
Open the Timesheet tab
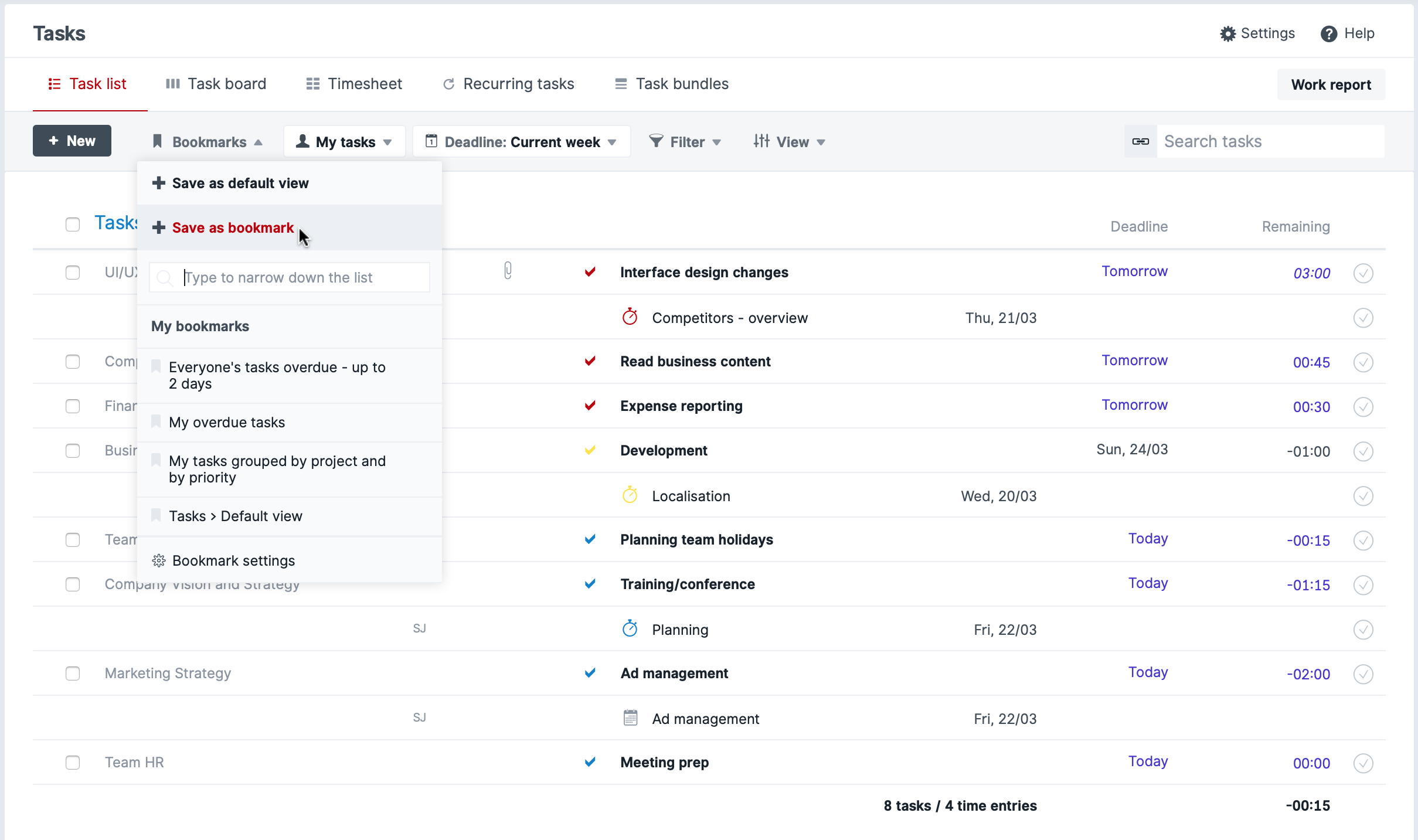tap(354, 84)
